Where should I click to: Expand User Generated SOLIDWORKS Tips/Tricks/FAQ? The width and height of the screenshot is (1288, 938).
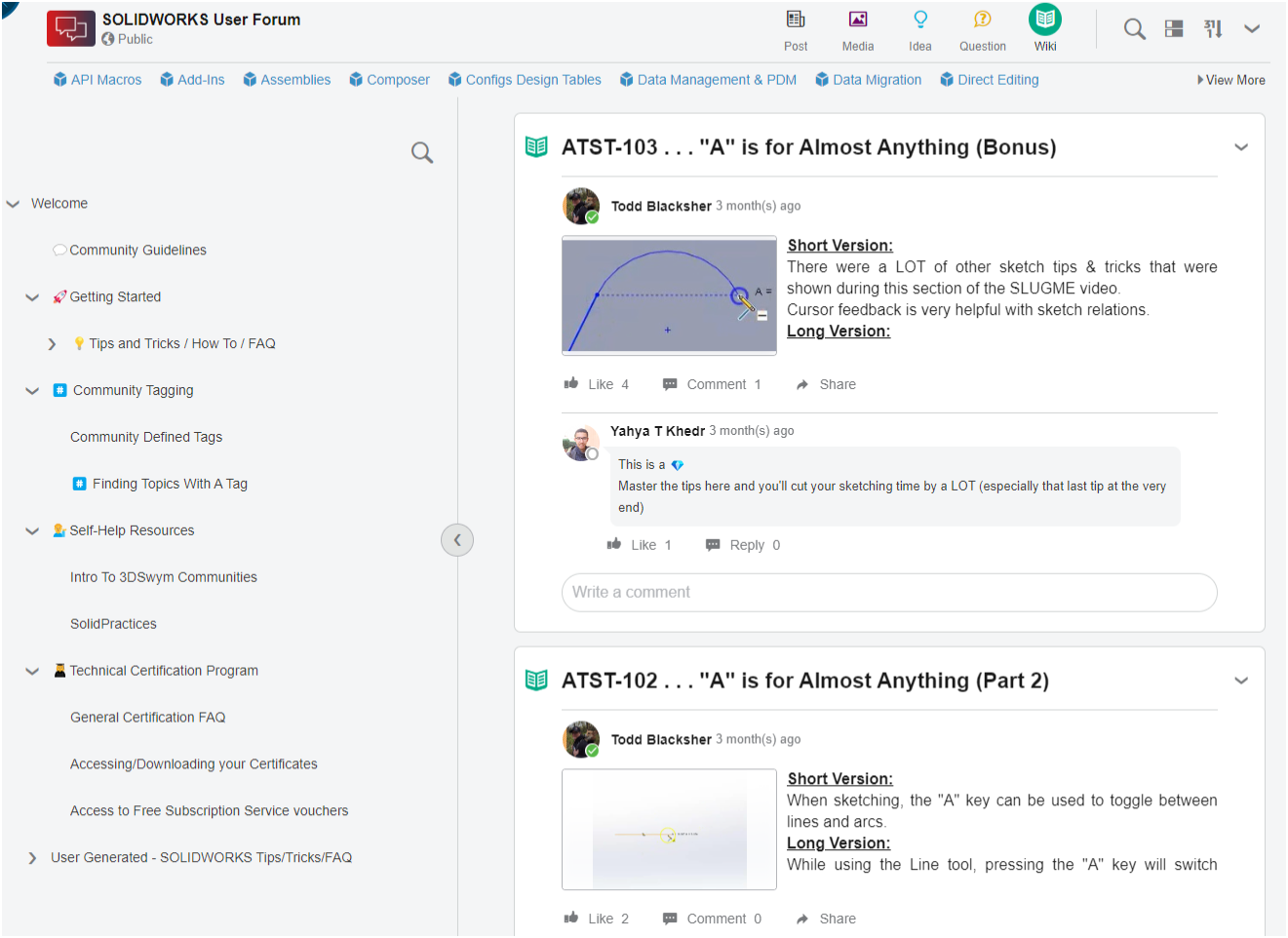(32, 859)
